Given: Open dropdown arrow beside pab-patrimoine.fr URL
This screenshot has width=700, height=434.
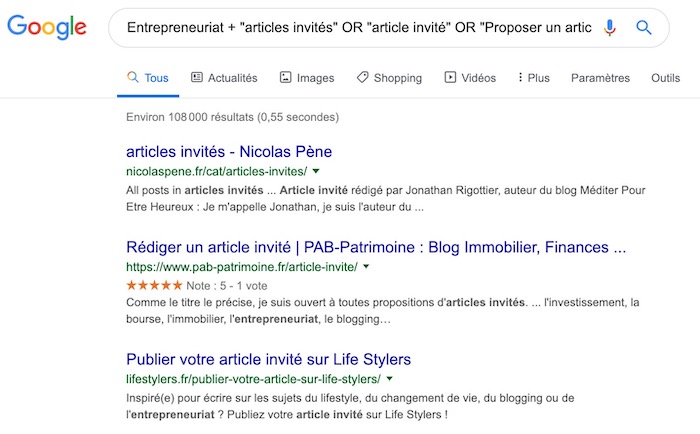Looking at the screenshot, I should (366, 267).
